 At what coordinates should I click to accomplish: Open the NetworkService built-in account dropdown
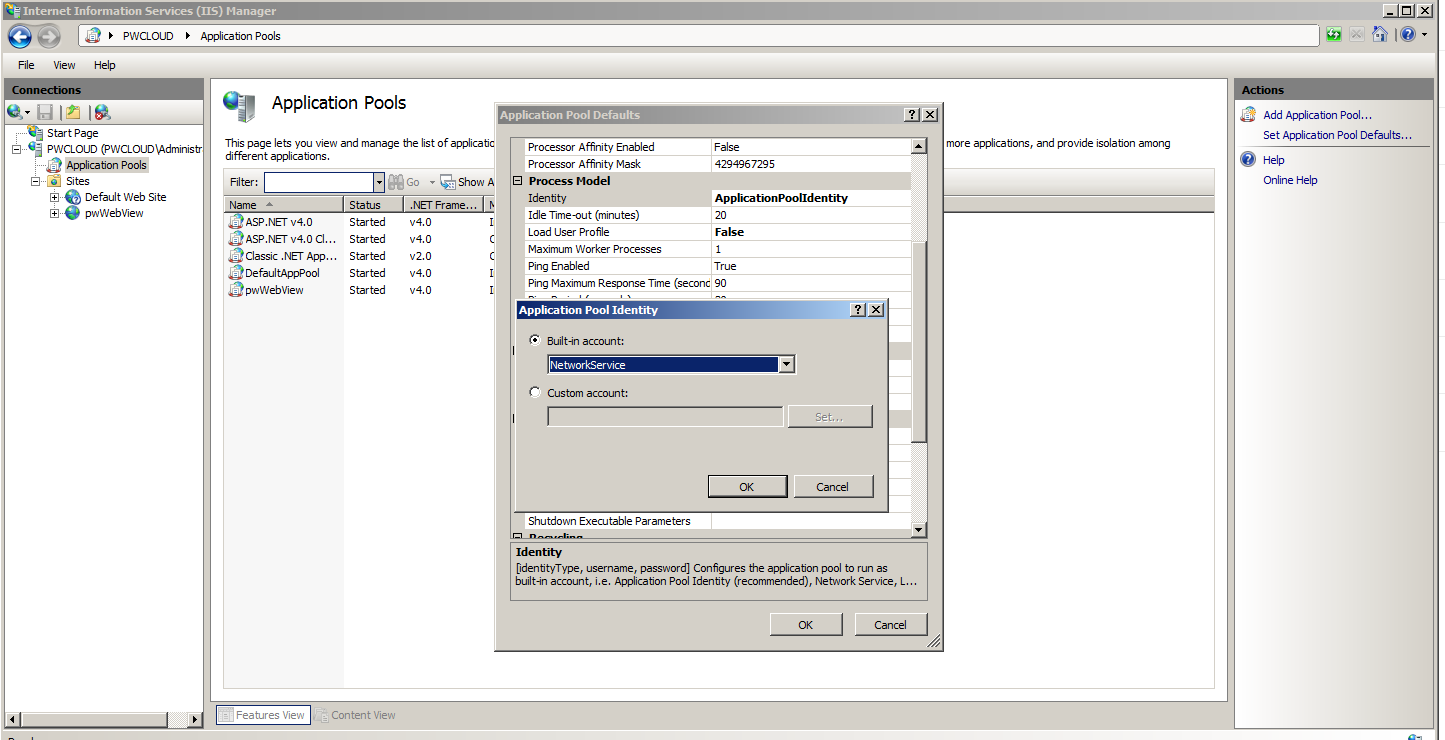coord(786,365)
